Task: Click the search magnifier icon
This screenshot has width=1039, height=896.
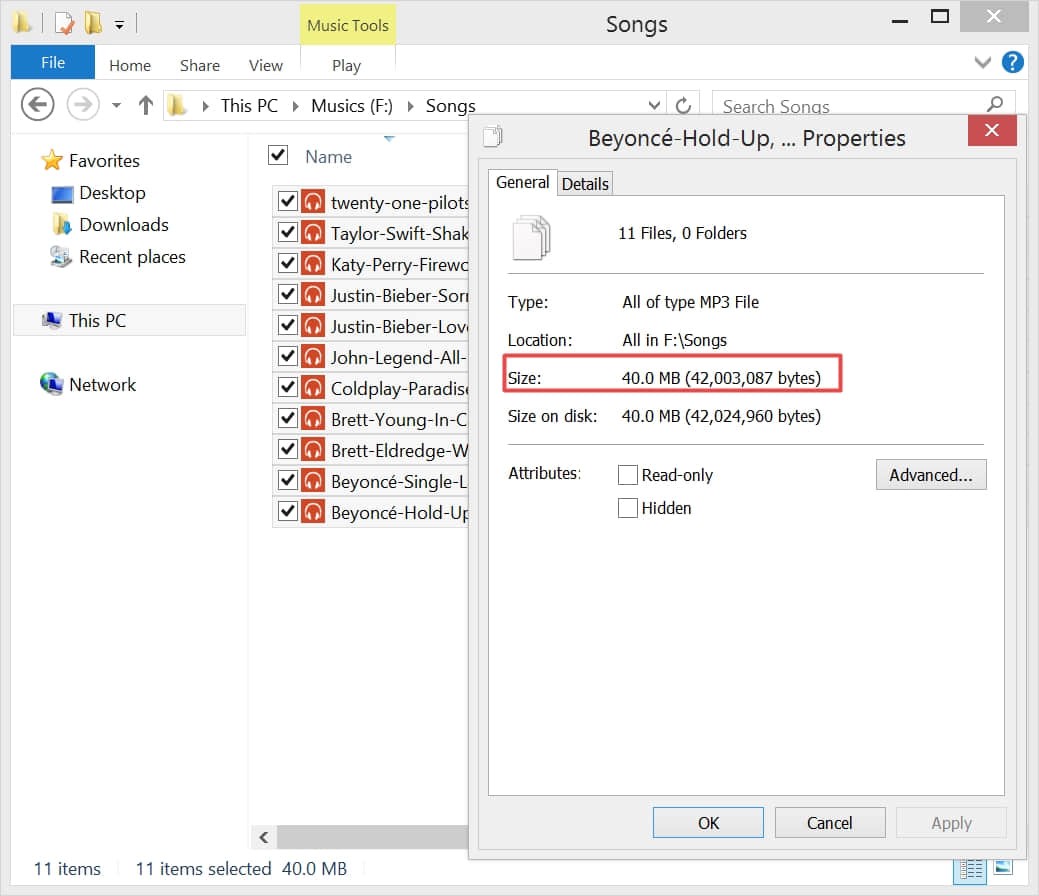Action: pos(994,105)
